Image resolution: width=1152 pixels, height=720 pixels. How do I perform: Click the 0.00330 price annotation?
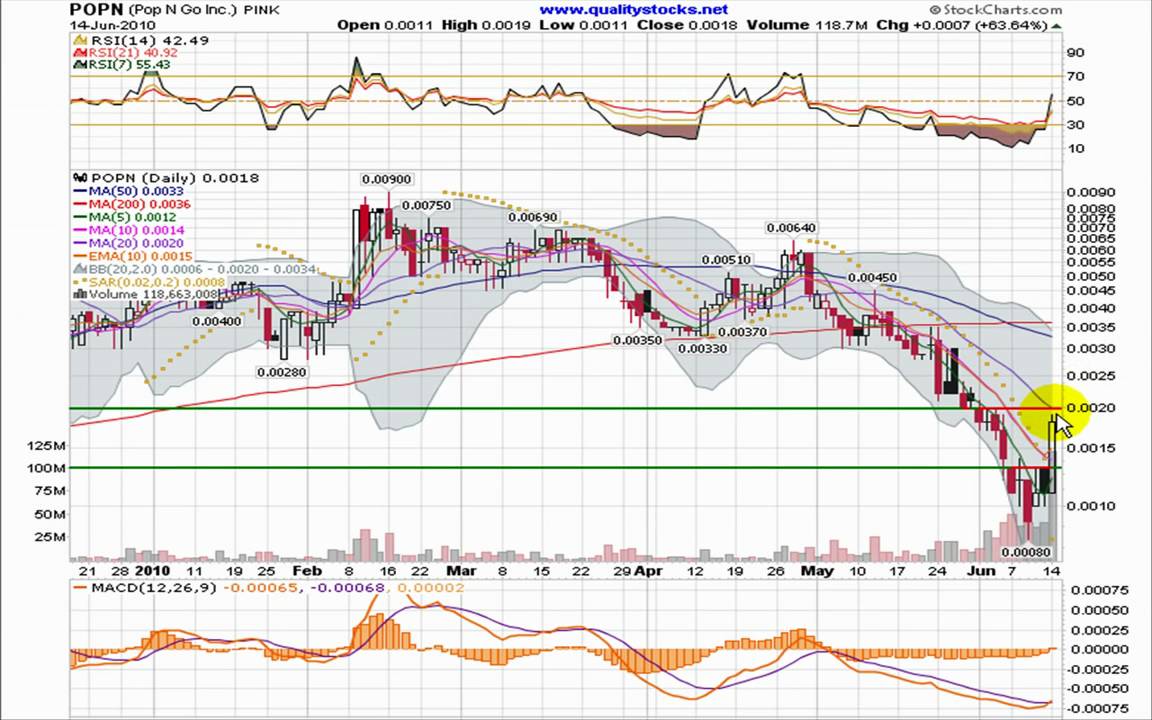coord(703,349)
